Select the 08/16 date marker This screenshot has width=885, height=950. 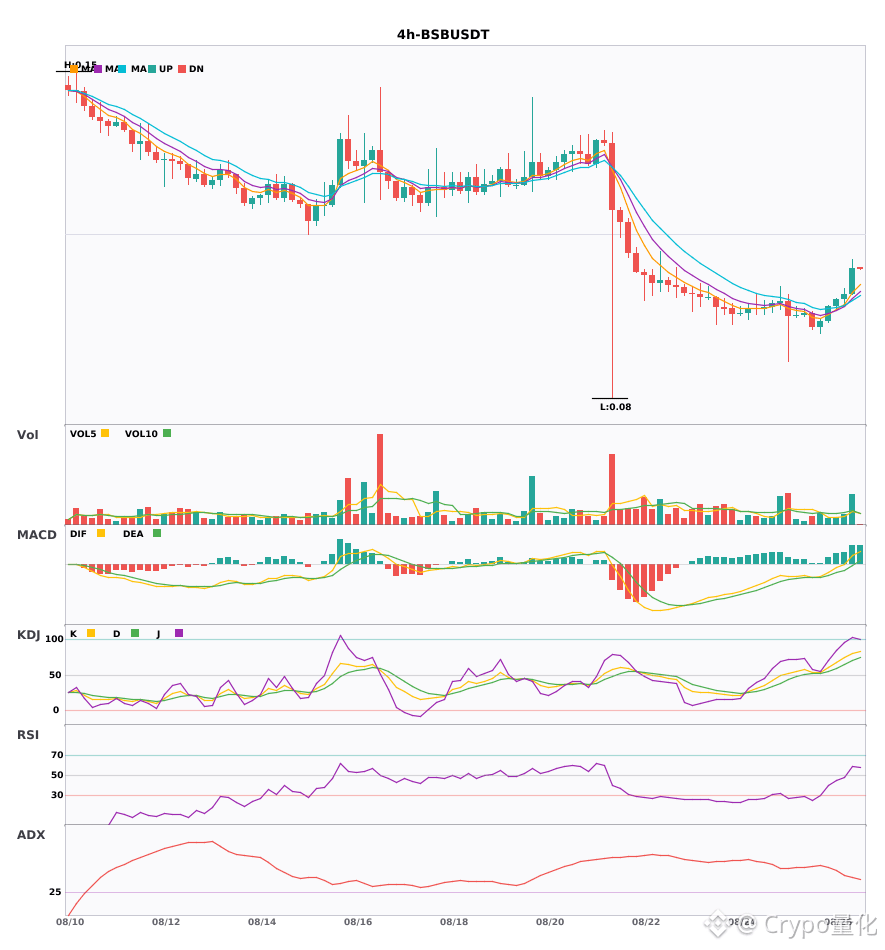click(358, 922)
